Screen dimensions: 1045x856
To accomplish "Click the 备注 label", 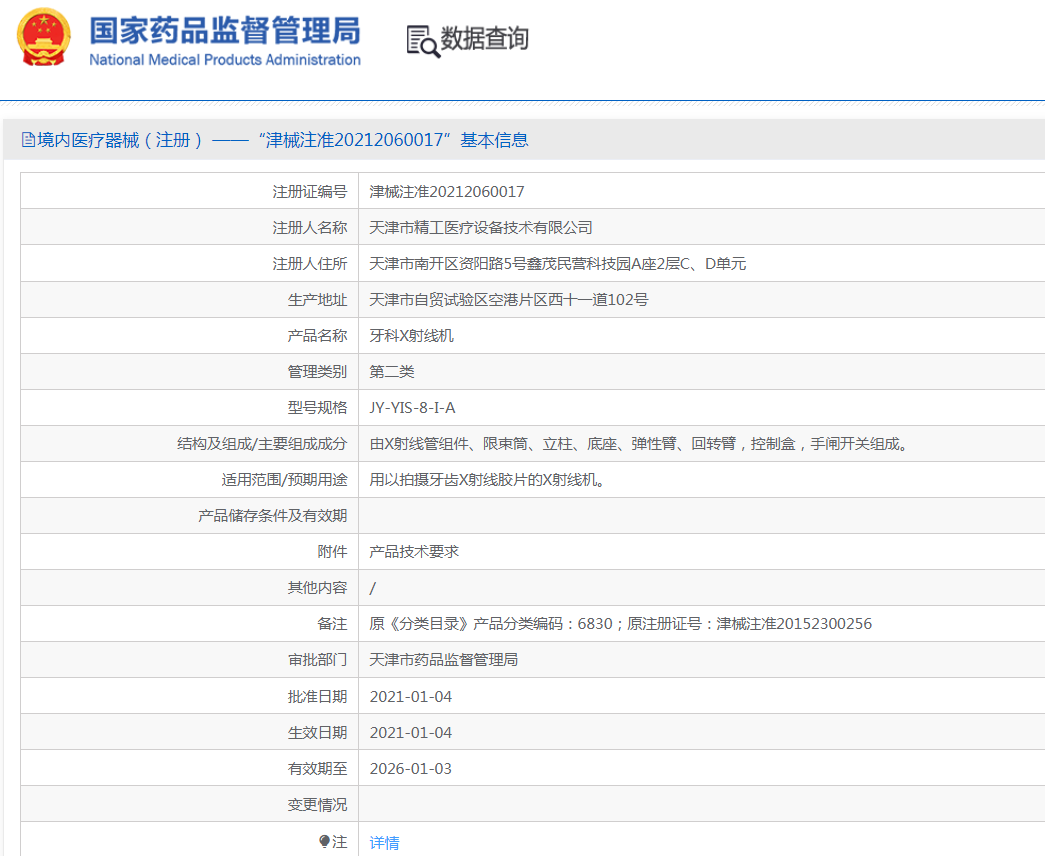I will point(333,624).
